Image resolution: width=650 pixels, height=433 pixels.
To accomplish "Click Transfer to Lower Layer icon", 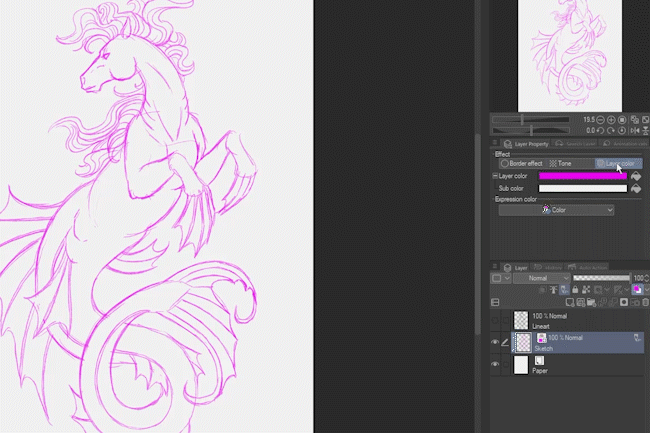I will 602,302.
